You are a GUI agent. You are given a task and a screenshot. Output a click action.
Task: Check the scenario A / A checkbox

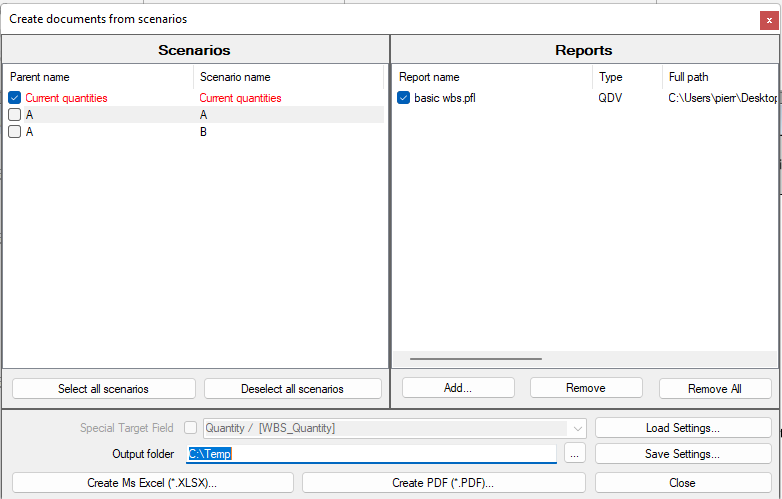coord(15,115)
